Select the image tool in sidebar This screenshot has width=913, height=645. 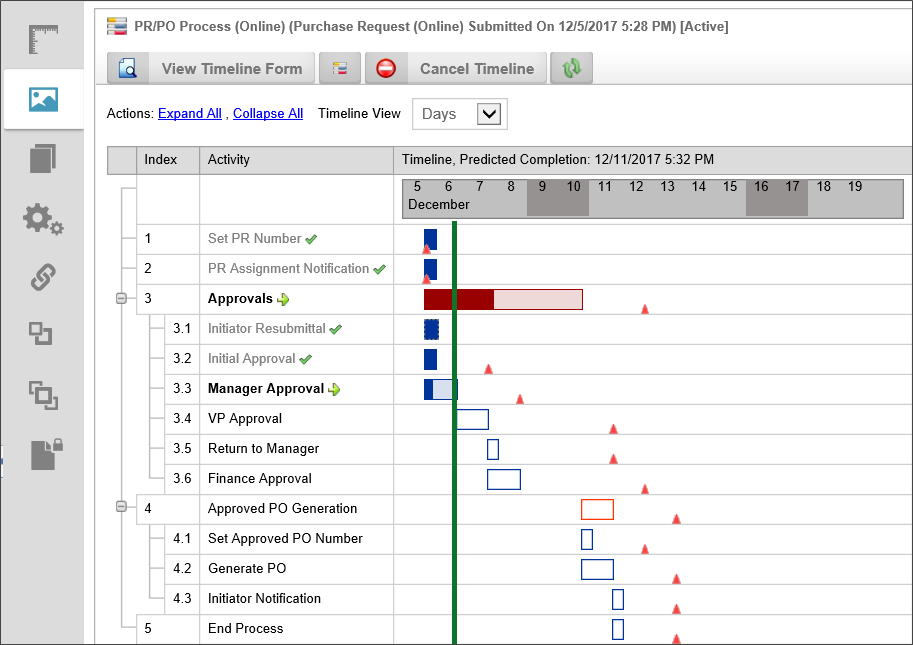(x=43, y=100)
